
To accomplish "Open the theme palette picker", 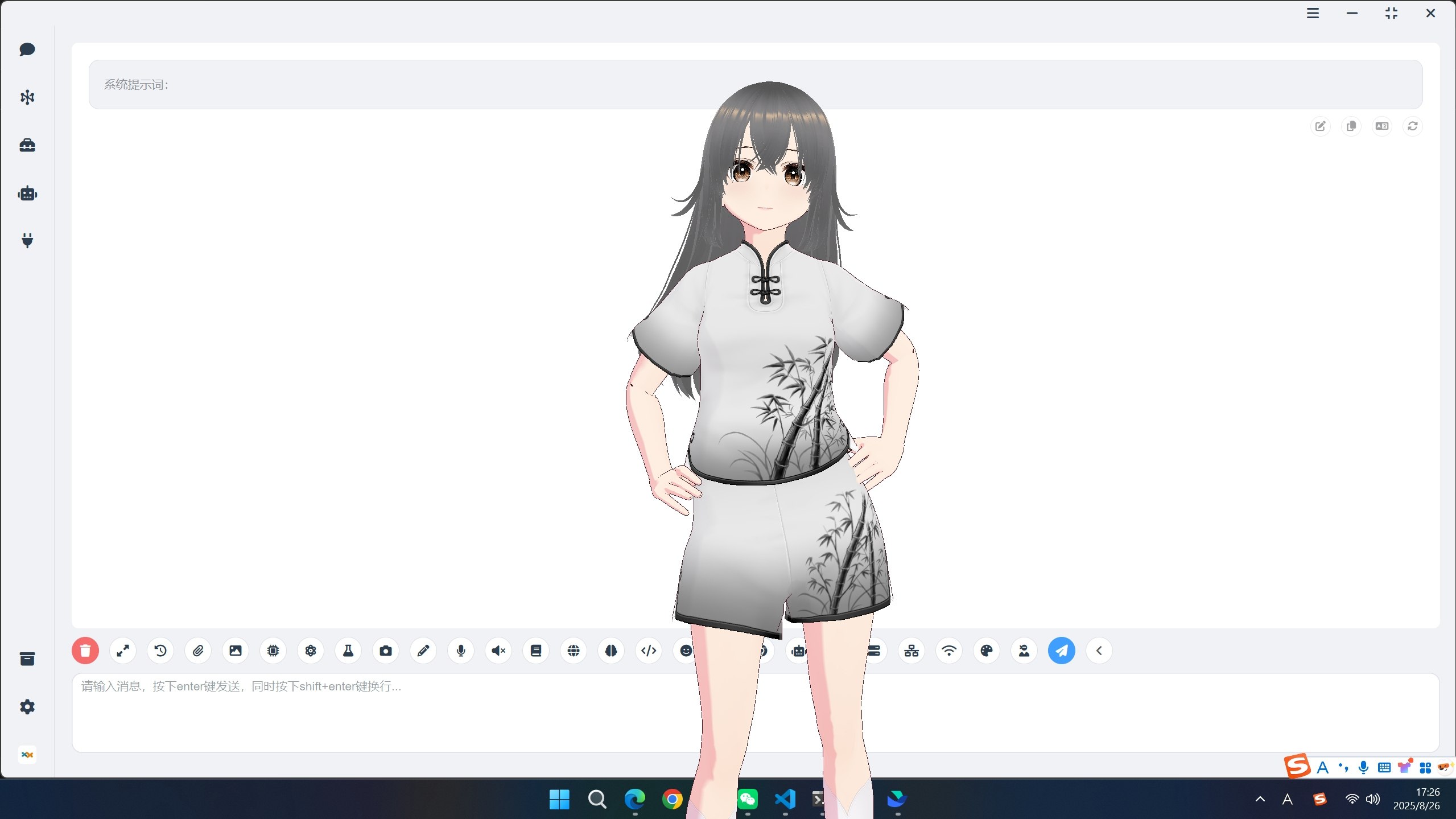I will [985, 651].
